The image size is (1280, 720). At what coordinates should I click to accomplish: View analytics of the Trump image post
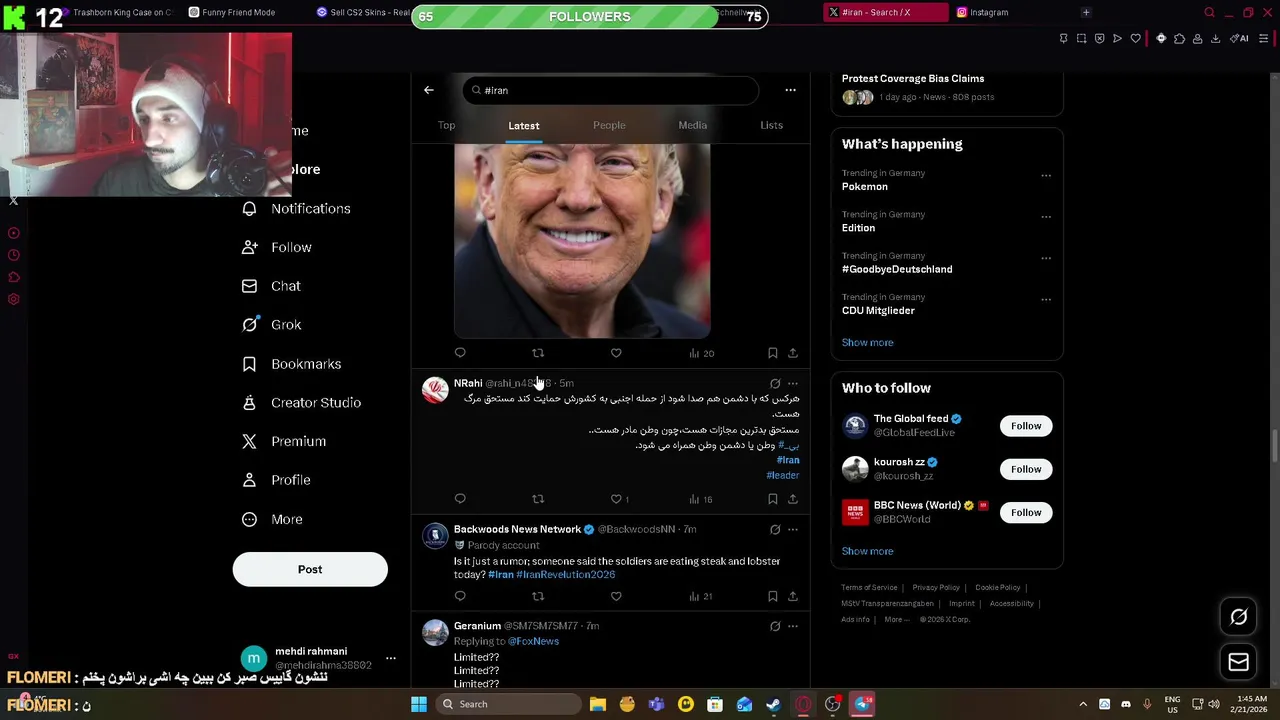[701, 353]
